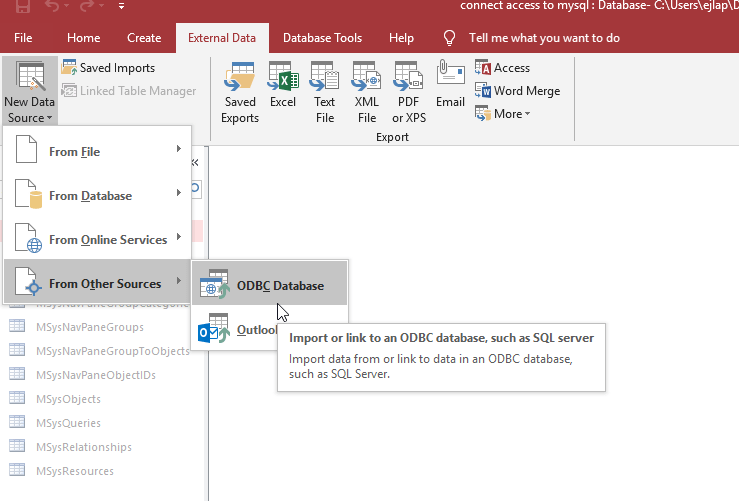Export to Access database

pos(502,68)
